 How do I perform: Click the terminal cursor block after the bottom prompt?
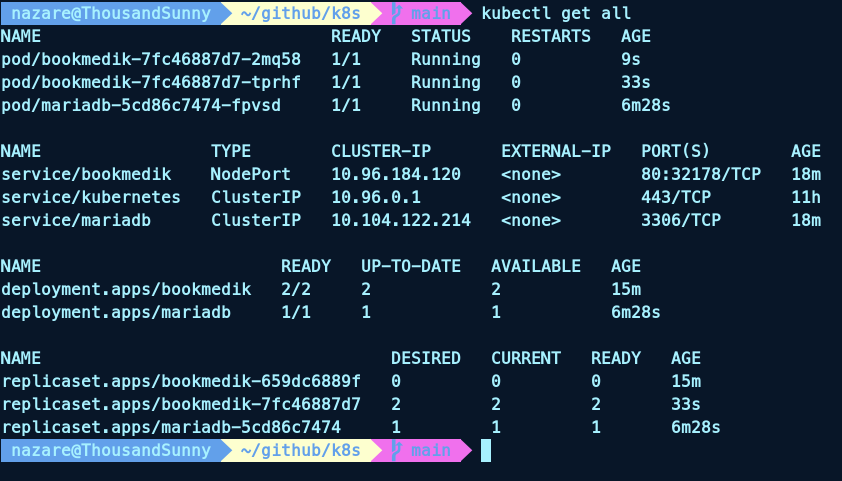486,450
